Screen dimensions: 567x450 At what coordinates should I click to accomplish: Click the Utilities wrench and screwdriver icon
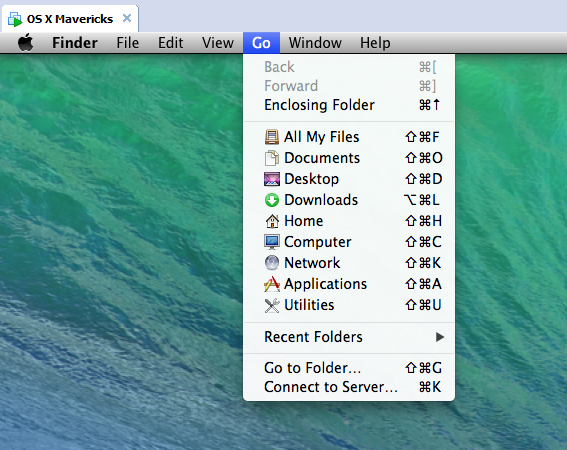(272, 305)
